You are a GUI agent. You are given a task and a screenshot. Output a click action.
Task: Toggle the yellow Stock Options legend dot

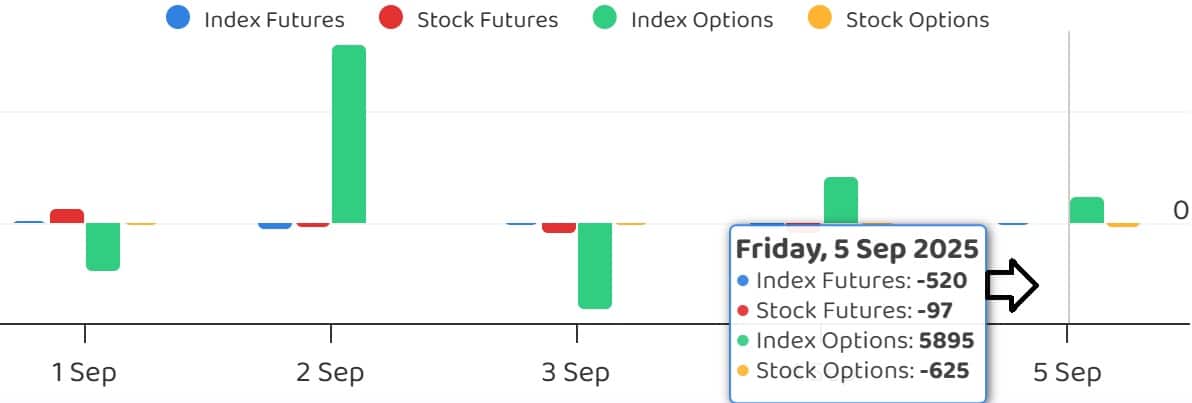pos(820,18)
